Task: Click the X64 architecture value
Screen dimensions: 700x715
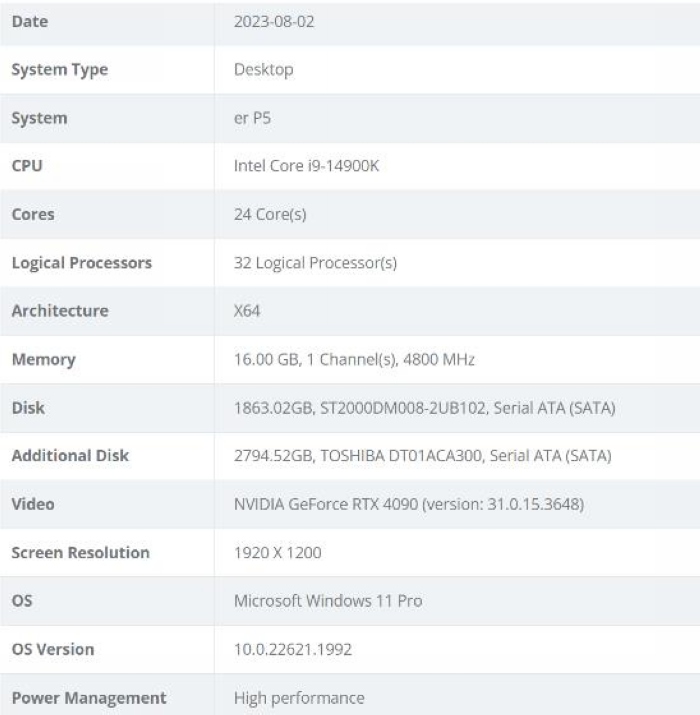Action: pyautogui.click(x=247, y=311)
